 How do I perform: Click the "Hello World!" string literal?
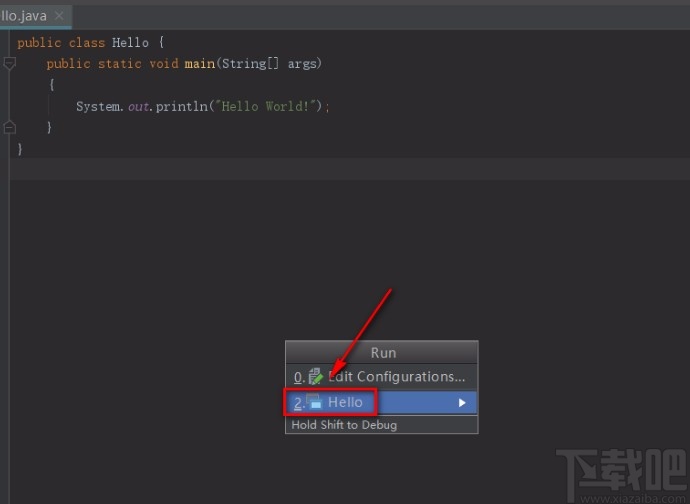point(265,106)
